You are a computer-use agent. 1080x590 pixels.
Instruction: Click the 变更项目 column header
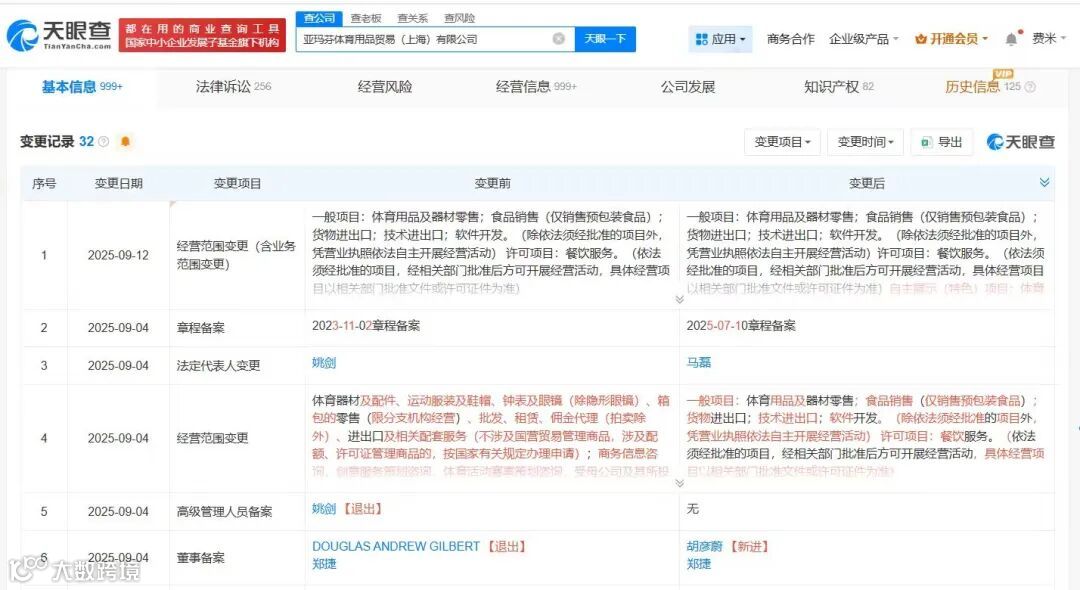(238, 183)
